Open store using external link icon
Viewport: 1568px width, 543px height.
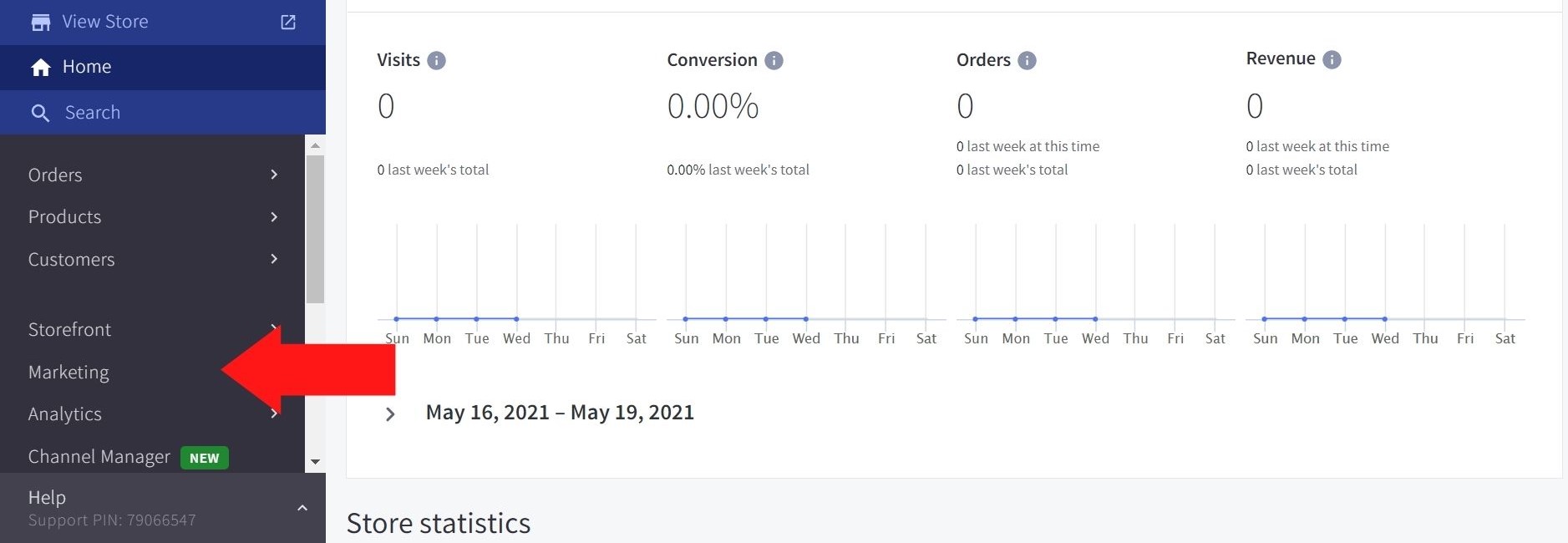pos(288,23)
